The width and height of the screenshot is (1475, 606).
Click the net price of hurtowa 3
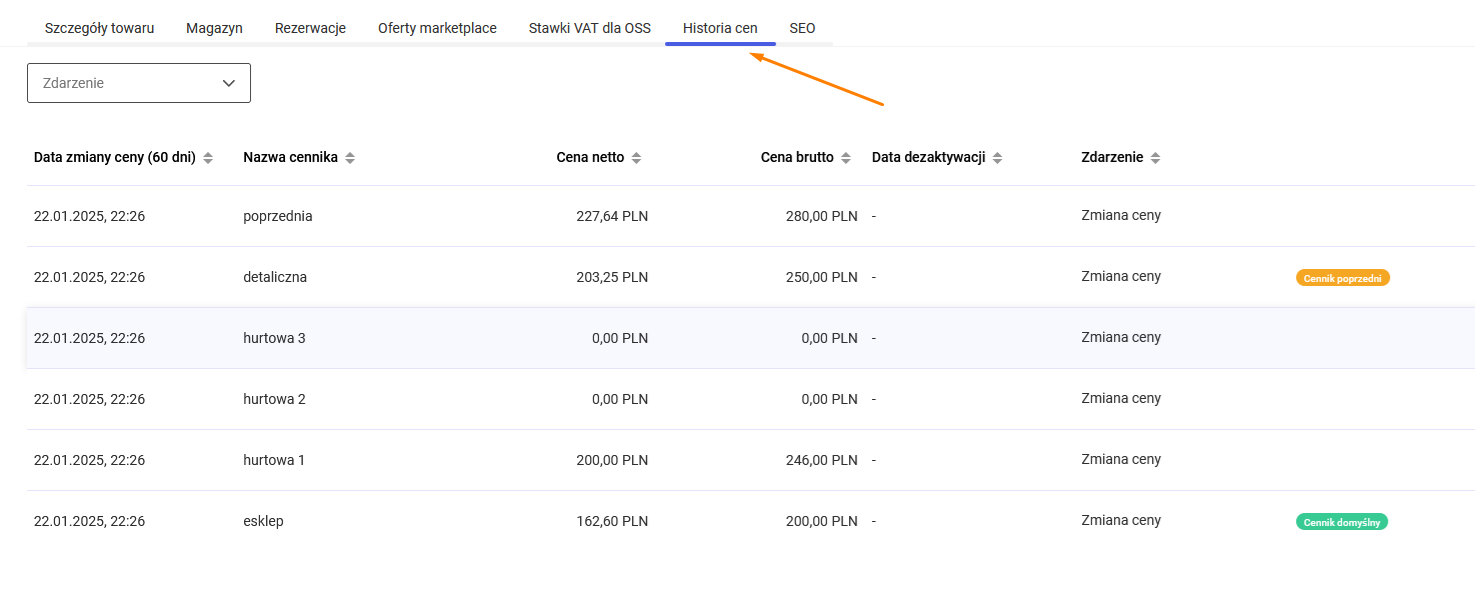click(x=620, y=338)
